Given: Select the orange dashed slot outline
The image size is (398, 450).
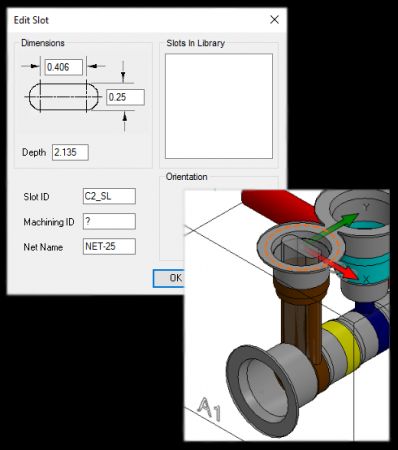Looking at the screenshot, I should 302,246.
